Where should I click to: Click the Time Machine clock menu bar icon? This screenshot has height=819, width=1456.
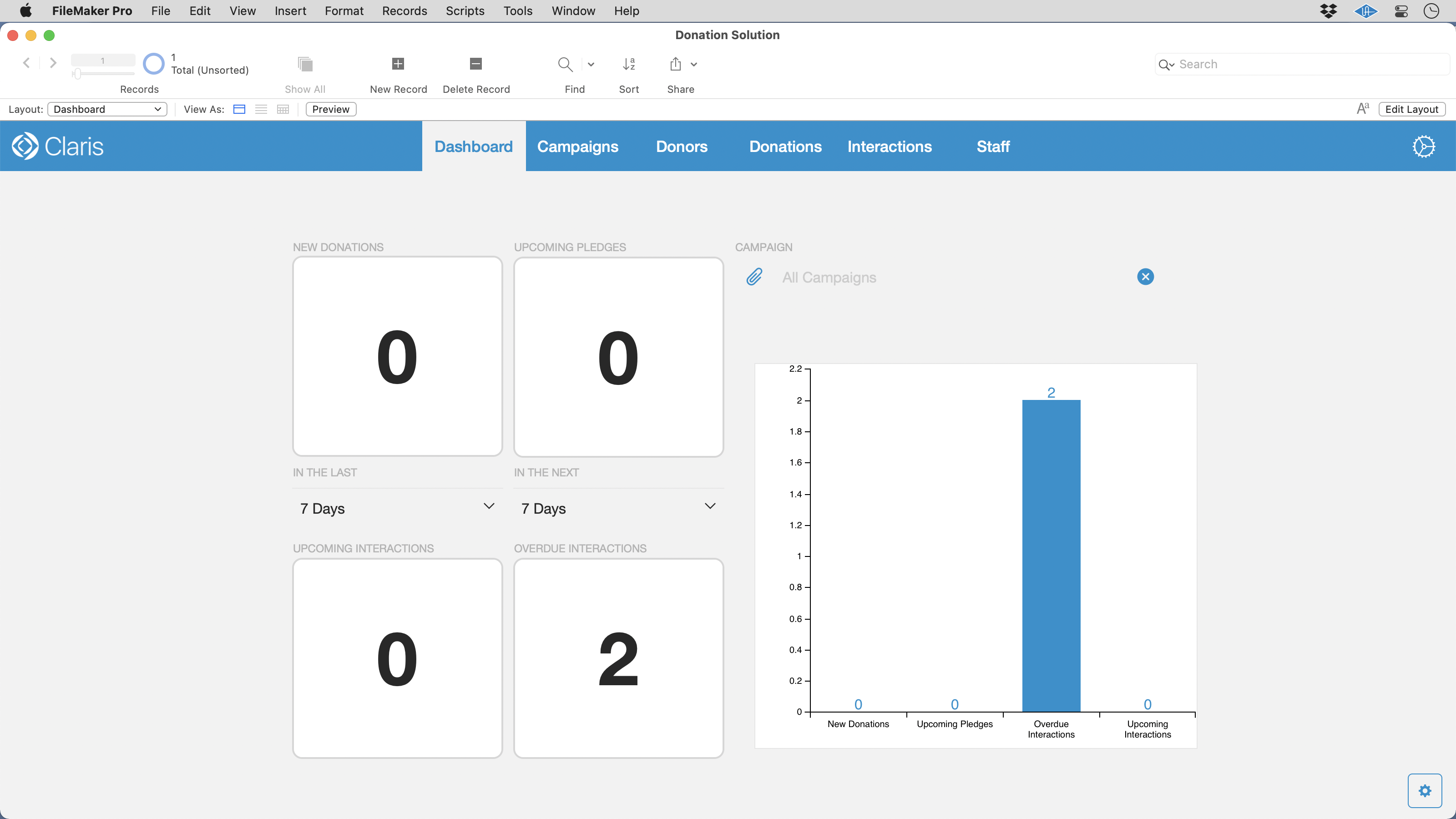click(x=1431, y=11)
